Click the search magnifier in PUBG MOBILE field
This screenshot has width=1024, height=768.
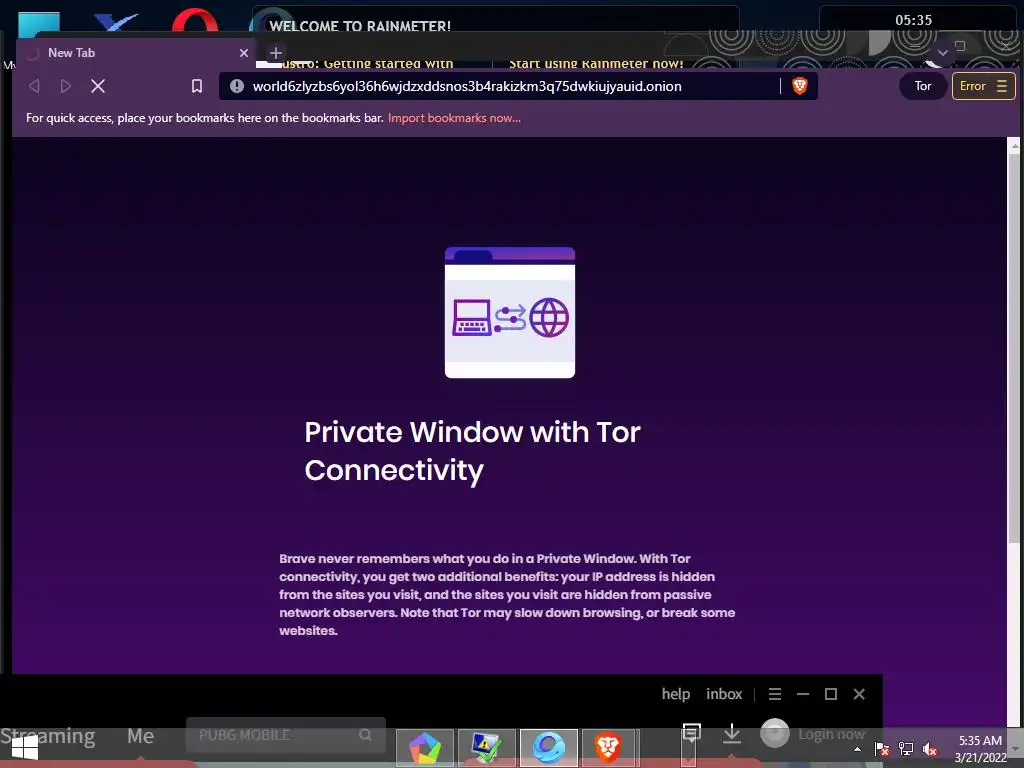[365, 735]
